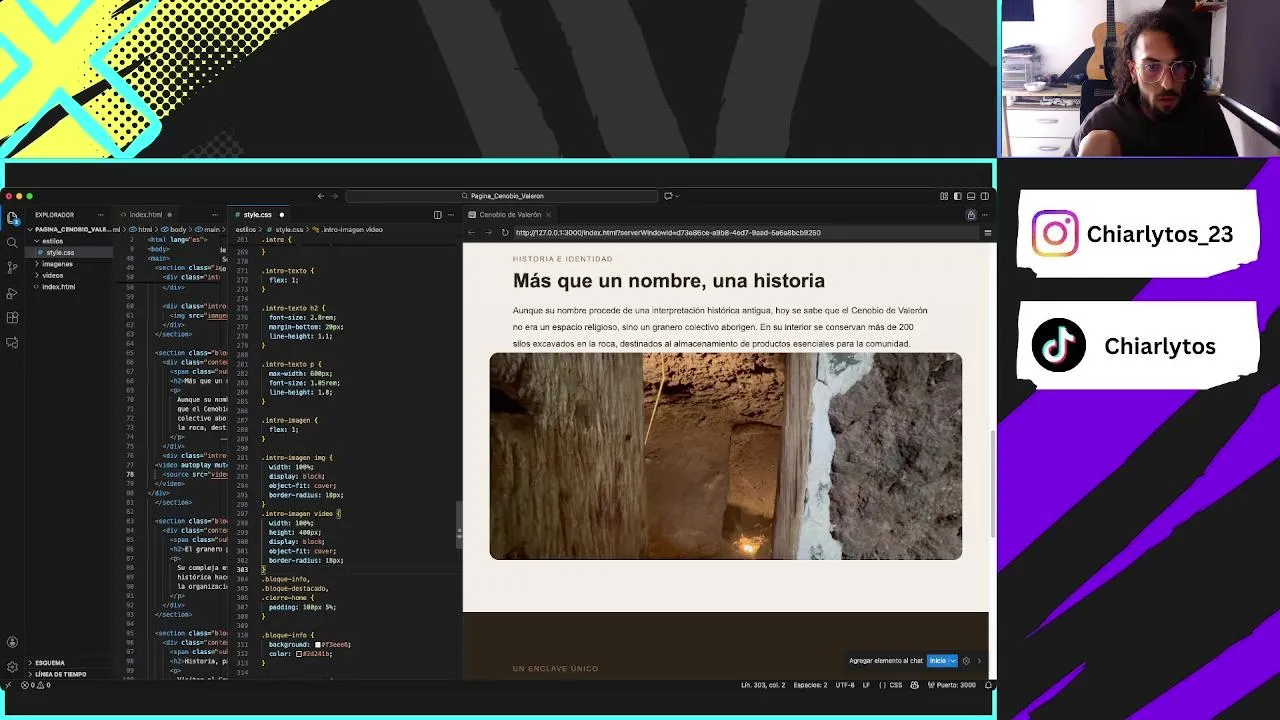This screenshot has width=1280, height=720.
Task: Open more actions in the preview tab bar
Action: click(984, 215)
